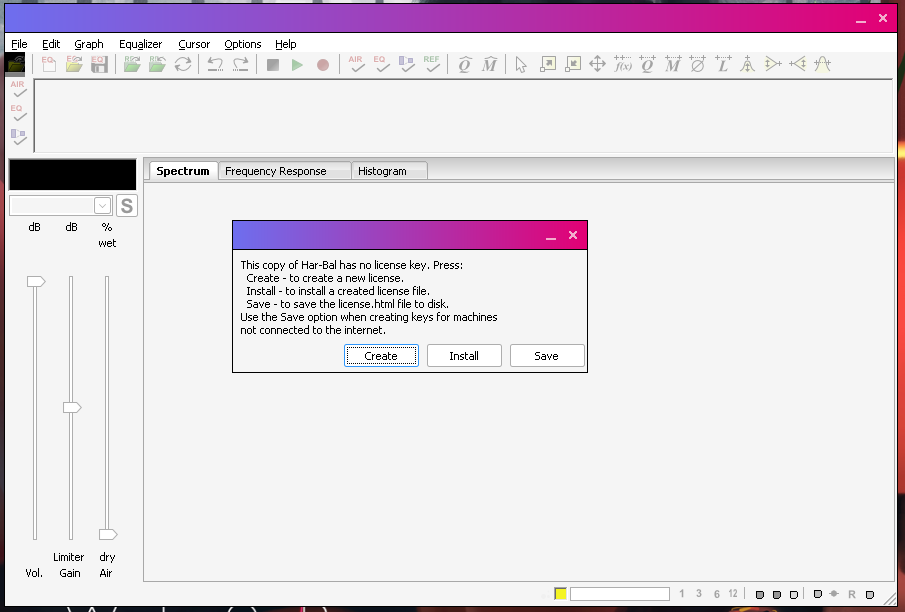Open an EQ filter file icon
This screenshot has width=905, height=612.
[x=74, y=64]
